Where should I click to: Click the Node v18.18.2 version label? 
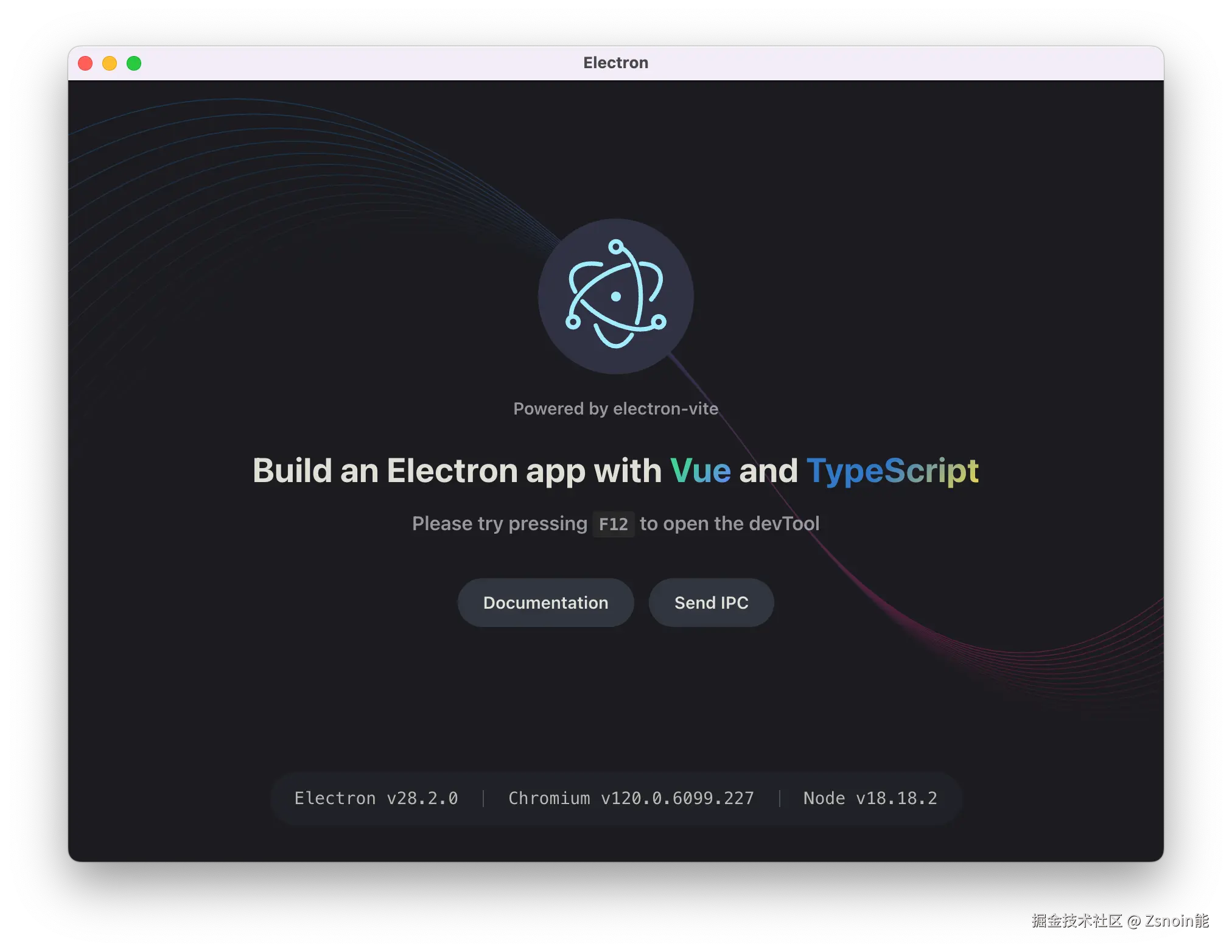pos(870,798)
